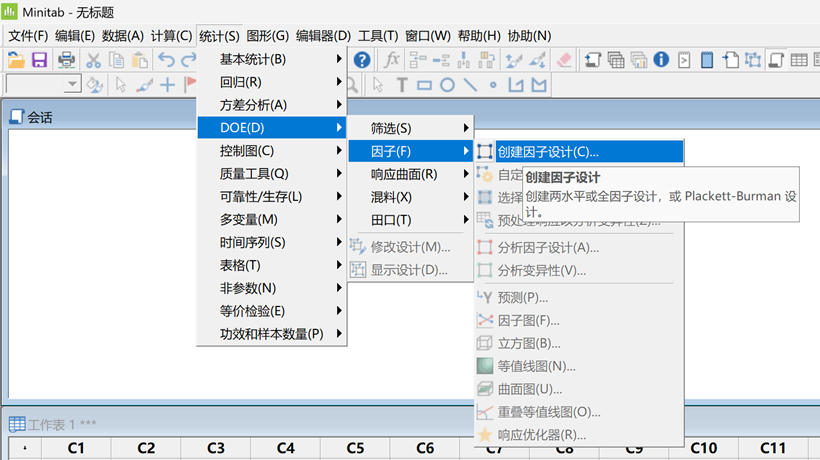This screenshot has width=820, height=460.
Task: Expand the 筛选(S) submenu
Action: click(411, 128)
